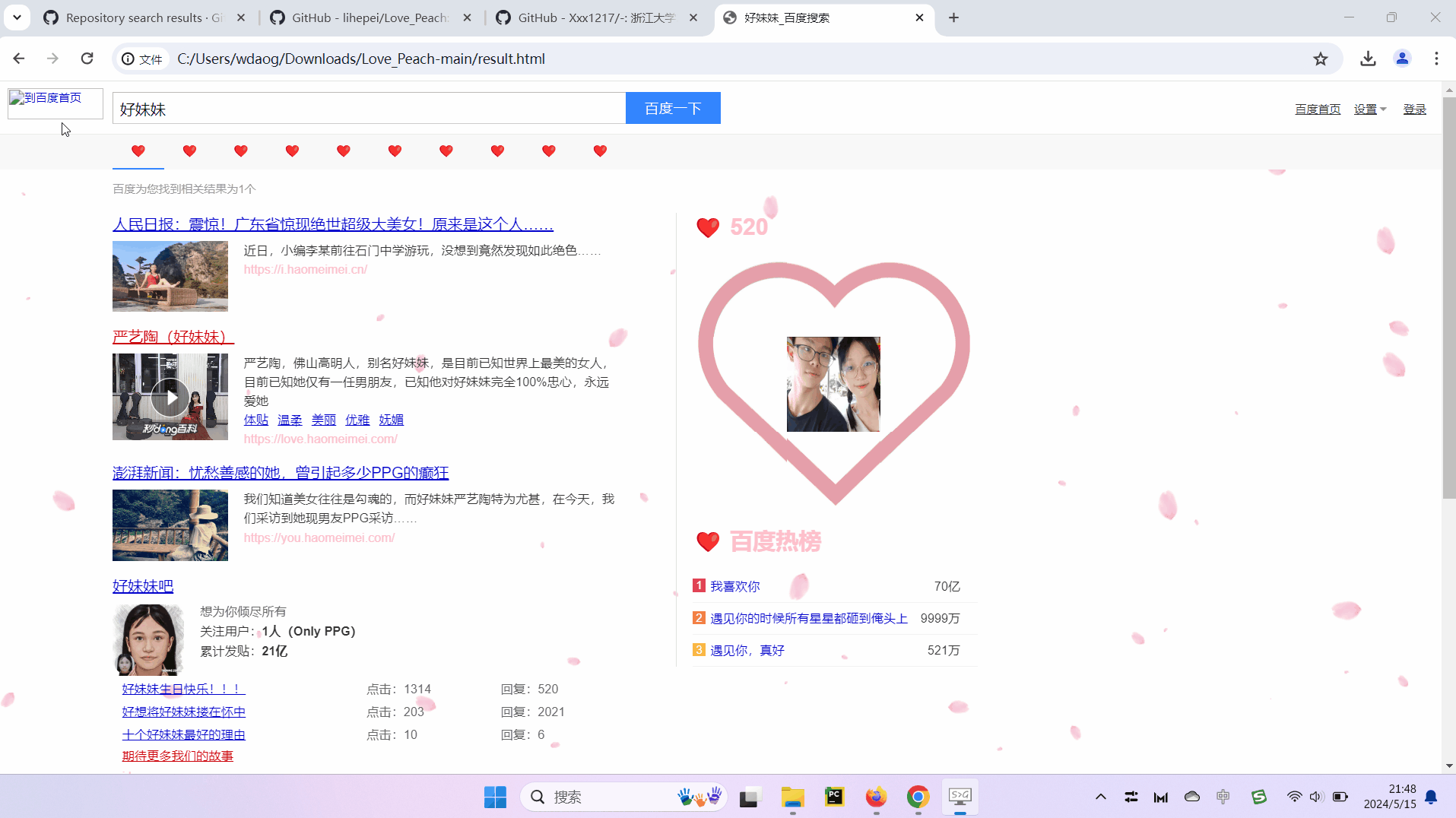This screenshot has width=1456, height=818.
Task: Open the Windows Start button
Action: coord(495,797)
